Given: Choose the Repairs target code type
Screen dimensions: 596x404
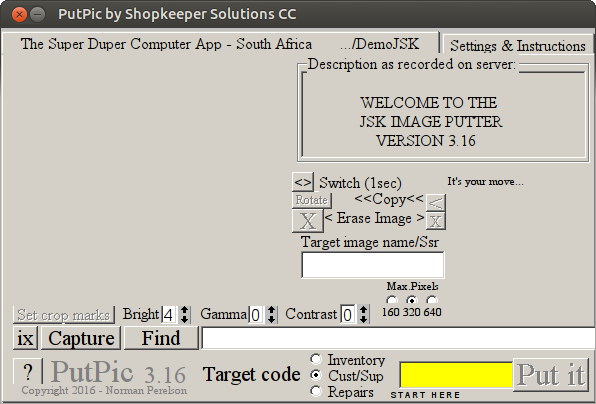Looking at the screenshot, I should coord(316,391).
